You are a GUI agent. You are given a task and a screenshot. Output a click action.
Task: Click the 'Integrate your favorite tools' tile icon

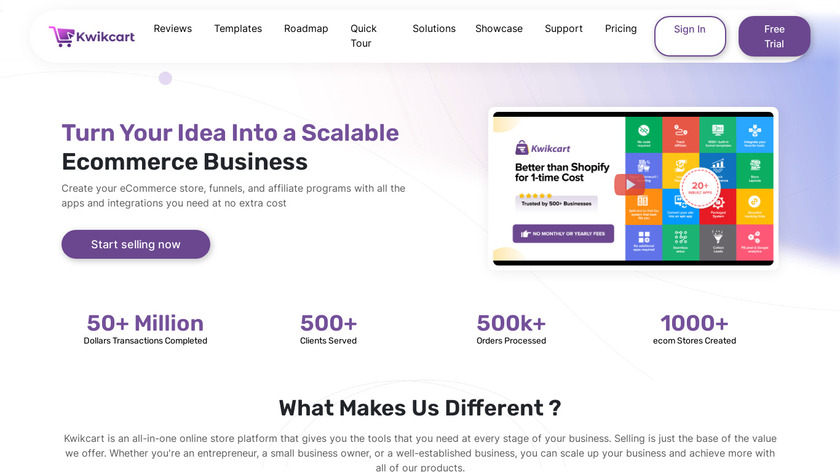tap(753, 131)
